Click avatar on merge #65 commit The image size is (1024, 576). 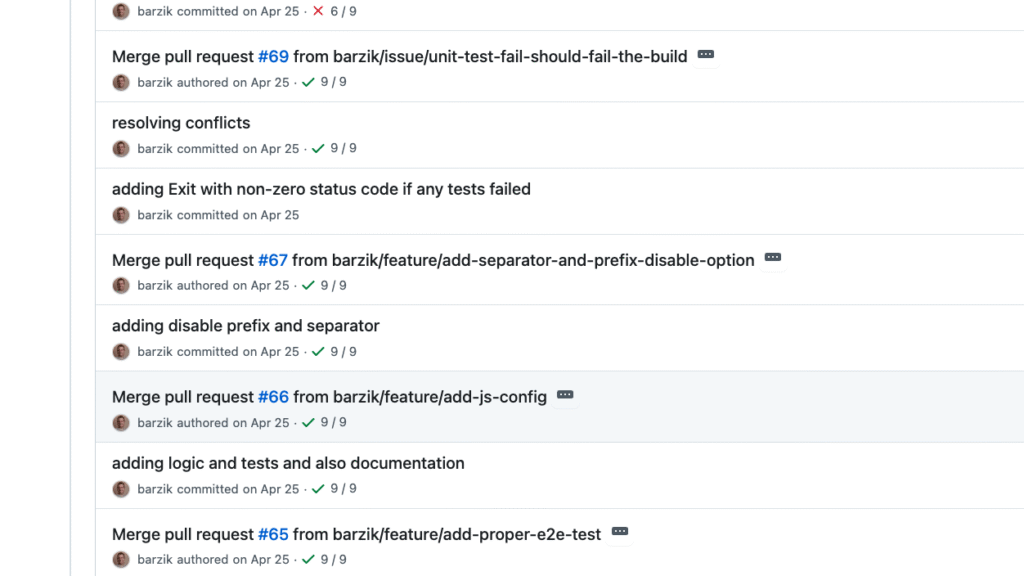coord(120,560)
